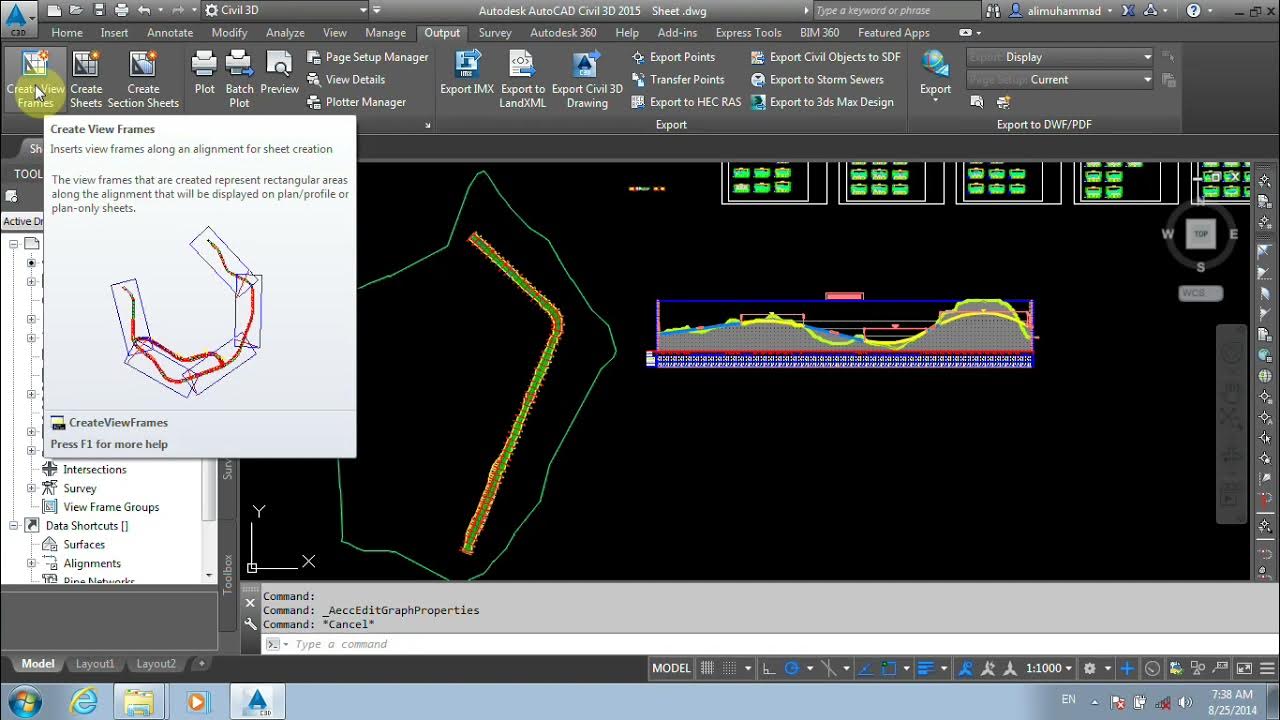Screen dimensions: 1280x720
Task: Select Surfaces under Data Shortcuts
Action: click(84, 544)
